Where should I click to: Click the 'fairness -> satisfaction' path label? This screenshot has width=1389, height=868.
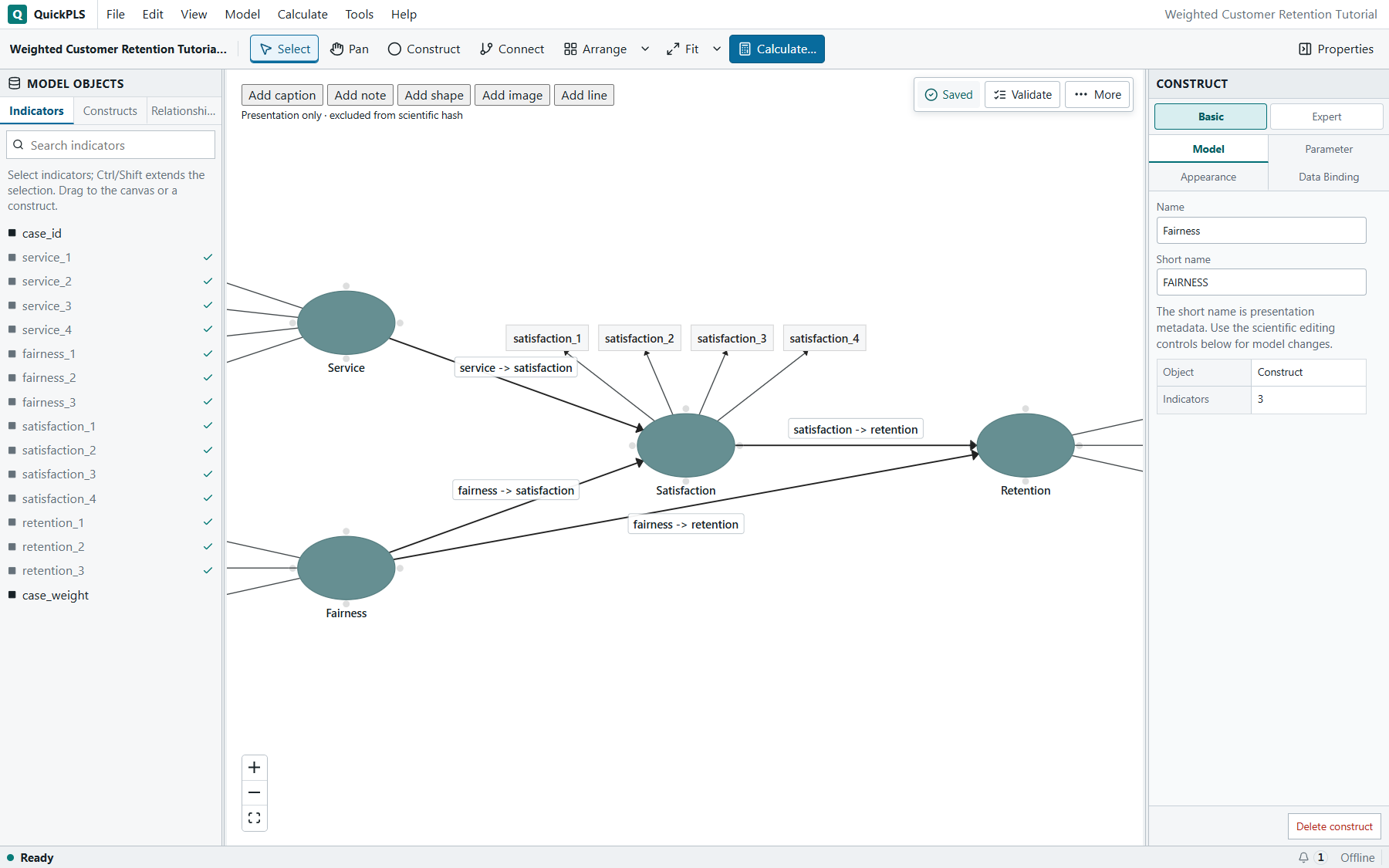click(516, 490)
